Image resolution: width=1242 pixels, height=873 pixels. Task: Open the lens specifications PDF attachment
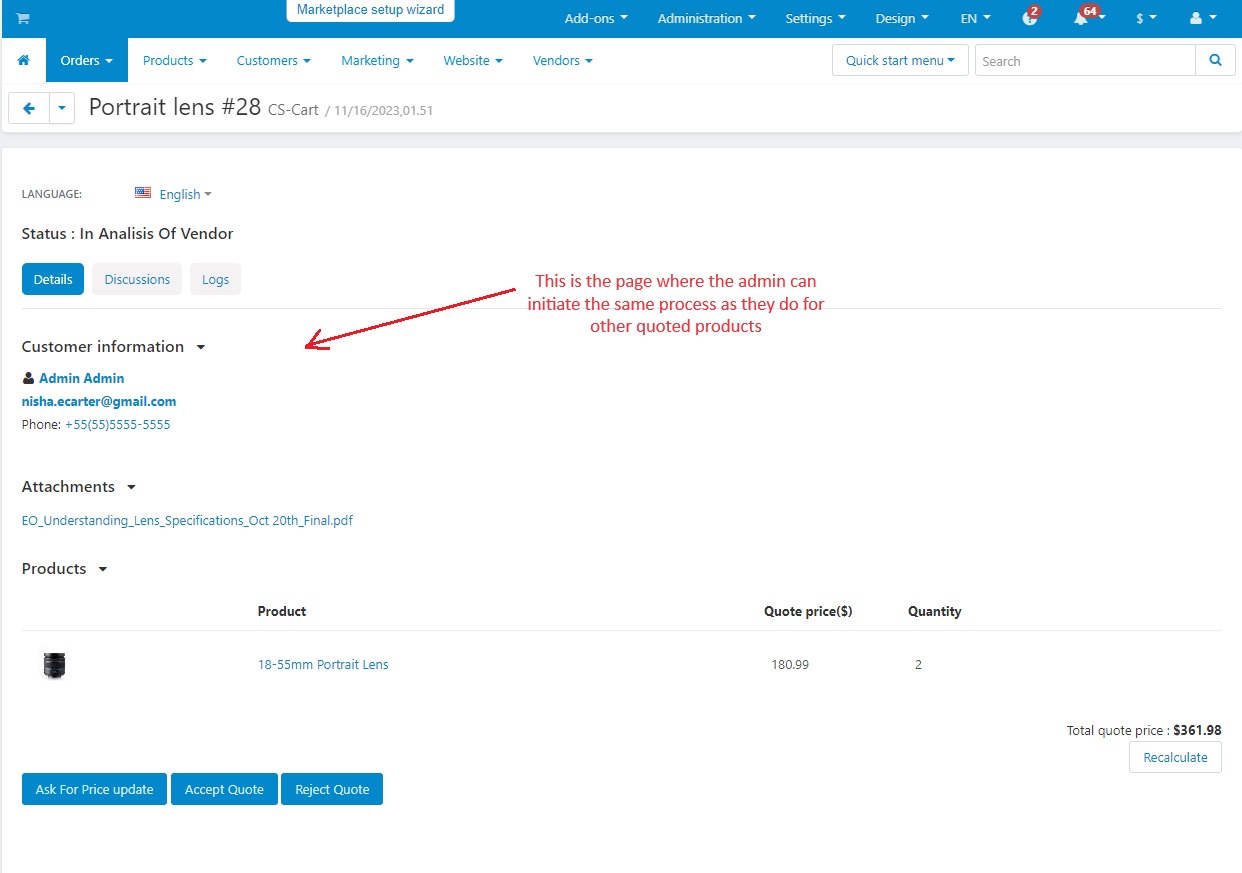coord(187,521)
